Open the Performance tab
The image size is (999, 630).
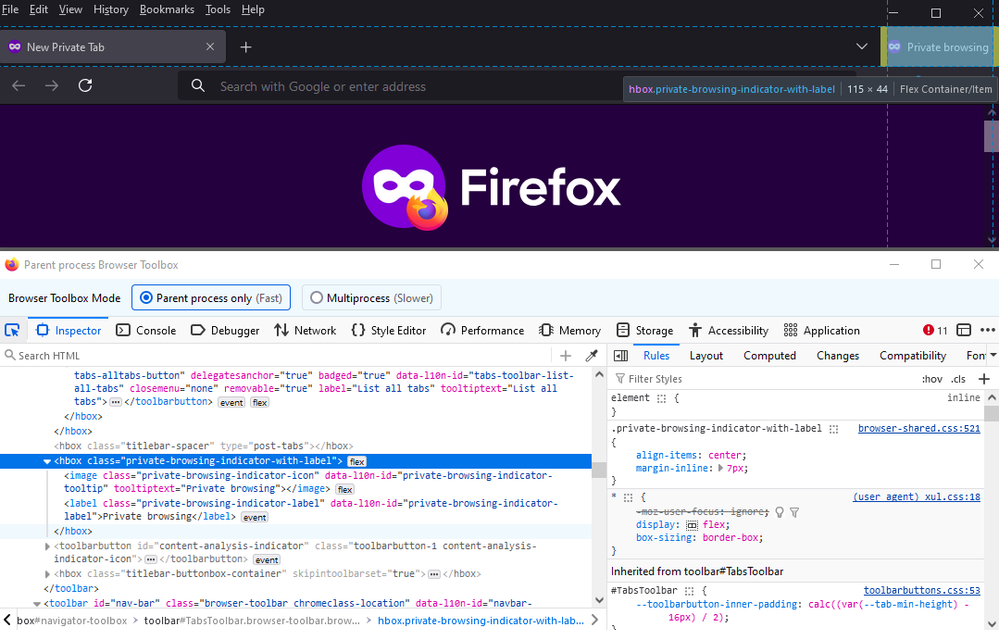(x=482, y=330)
